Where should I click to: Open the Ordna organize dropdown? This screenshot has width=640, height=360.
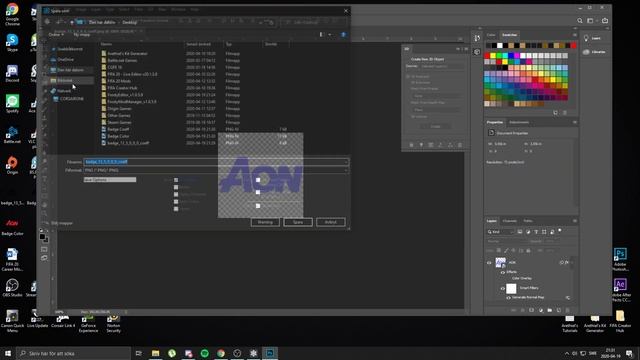coord(56,35)
